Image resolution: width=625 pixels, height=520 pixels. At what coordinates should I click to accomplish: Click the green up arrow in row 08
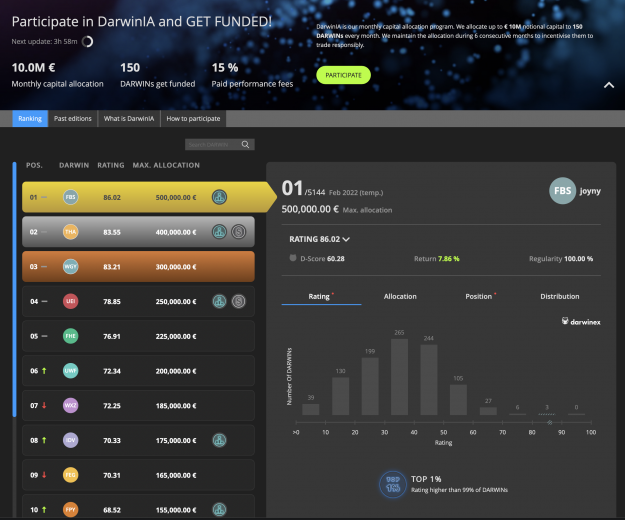pos(44,440)
